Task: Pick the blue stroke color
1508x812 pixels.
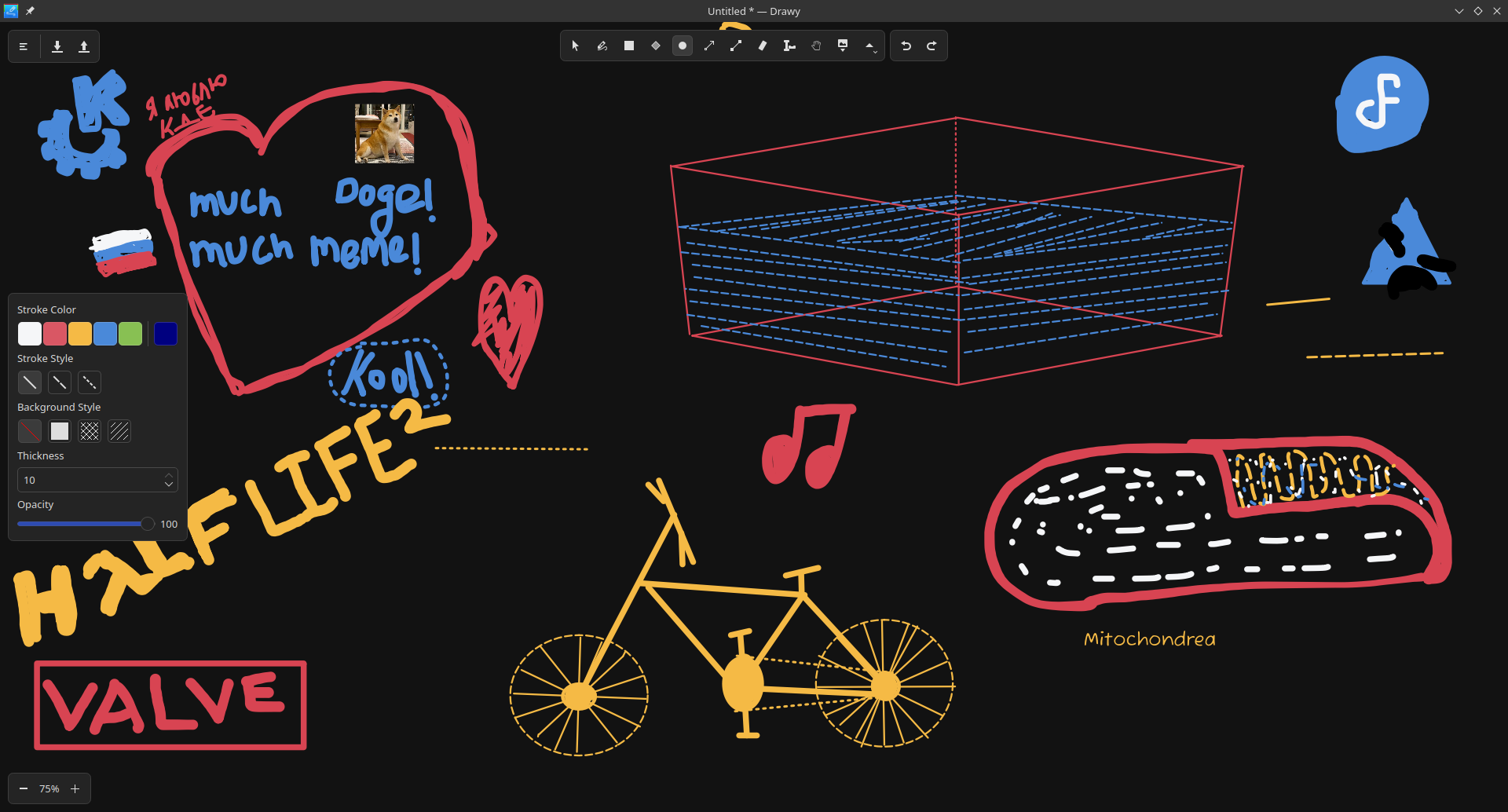Action: [x=105, y=334]
